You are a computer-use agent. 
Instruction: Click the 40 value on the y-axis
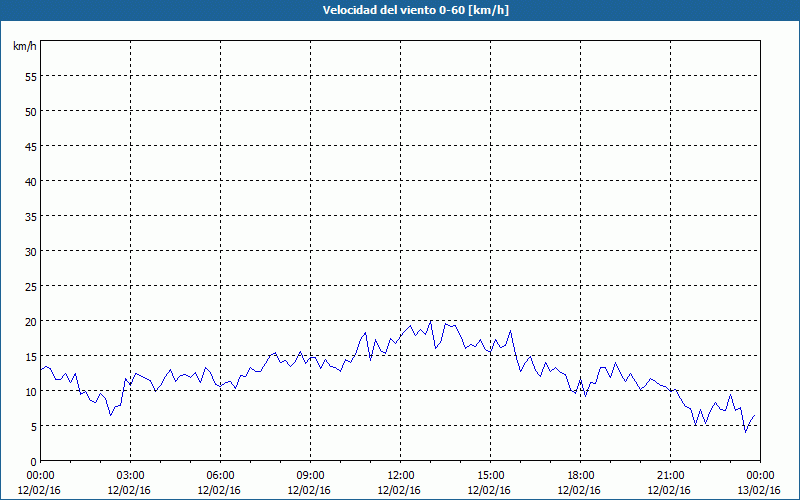(31, 182)
